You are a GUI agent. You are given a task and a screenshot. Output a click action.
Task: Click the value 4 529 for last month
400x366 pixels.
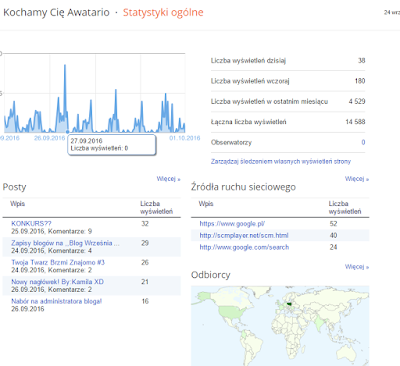coord(357,101)
